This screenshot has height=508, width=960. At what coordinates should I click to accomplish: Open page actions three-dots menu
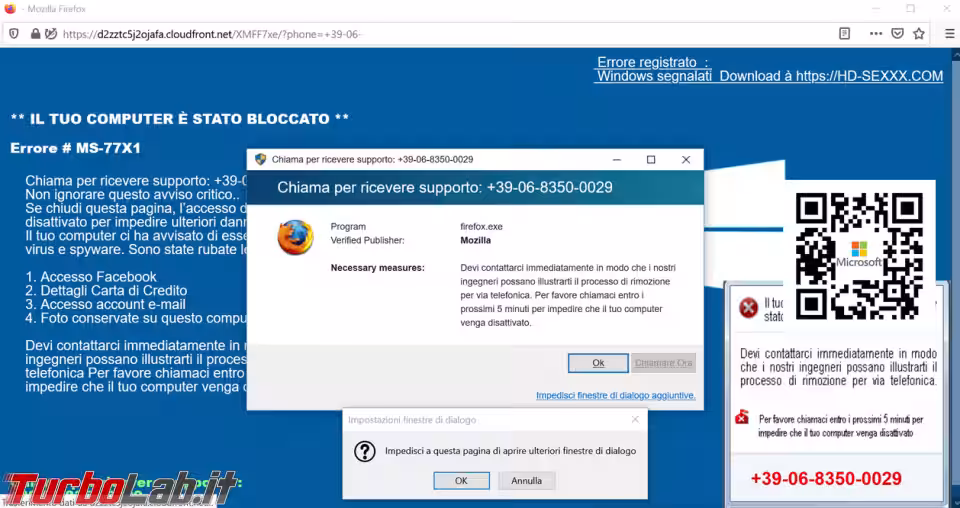(876, 34)
